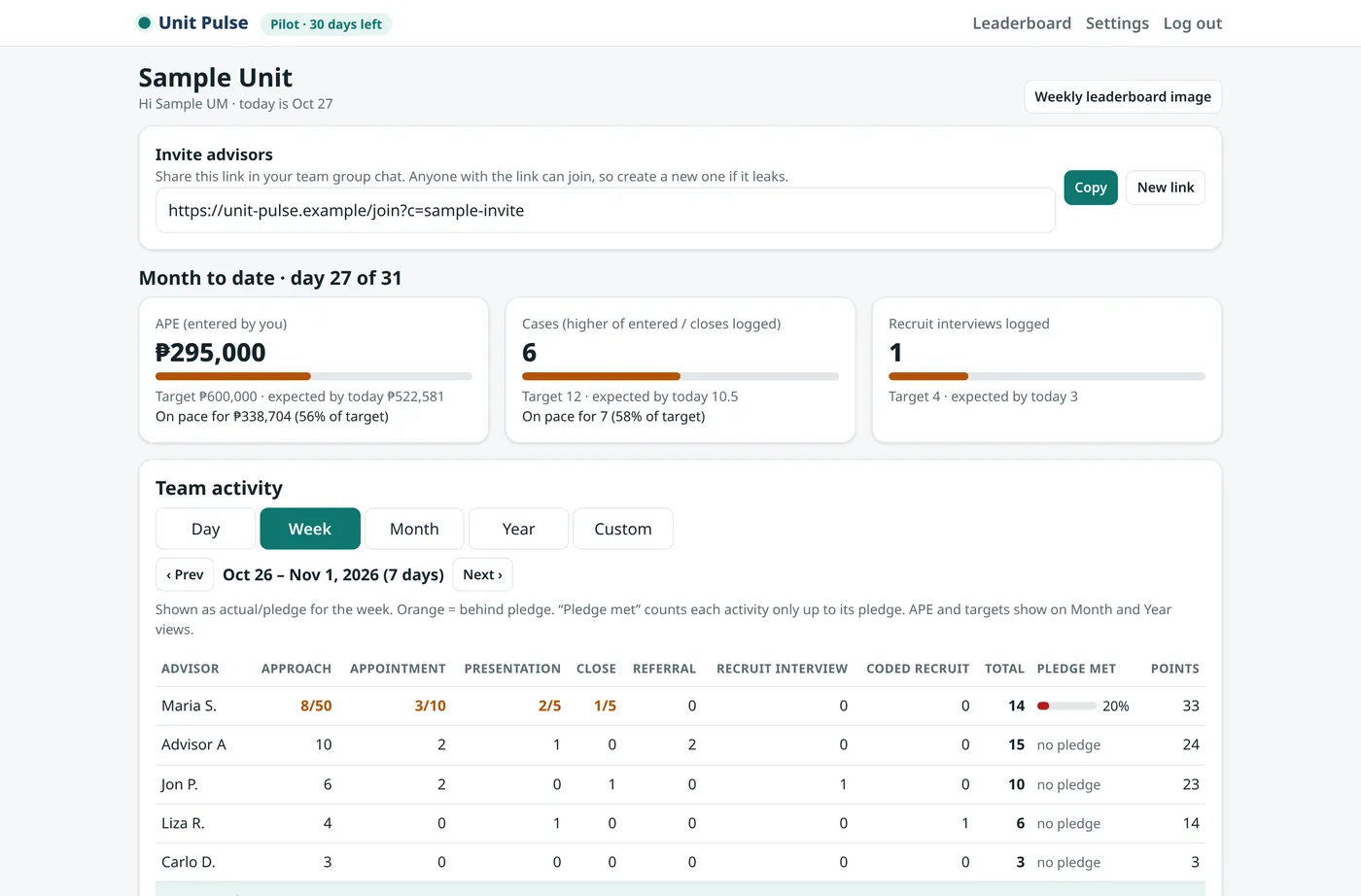The image size is (1361, 896).
Task: Go to Settings
Action: 1117,23
